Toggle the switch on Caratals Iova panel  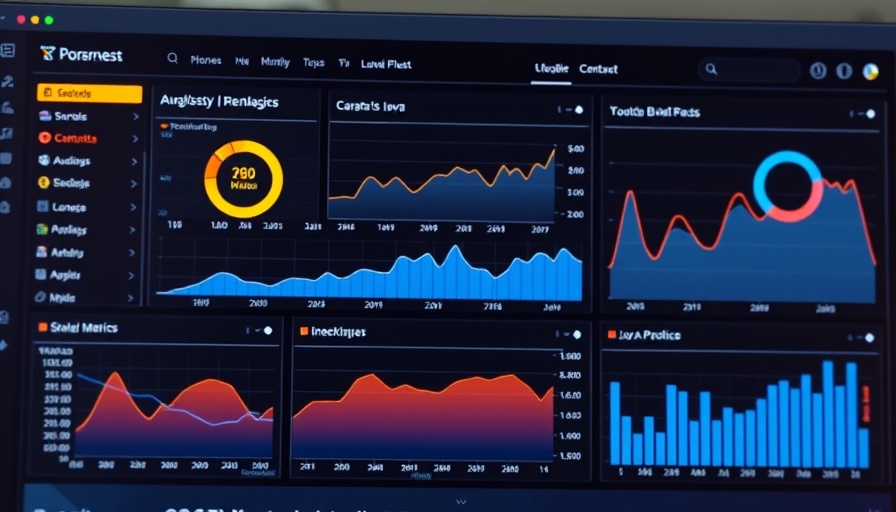coord(578,110)
